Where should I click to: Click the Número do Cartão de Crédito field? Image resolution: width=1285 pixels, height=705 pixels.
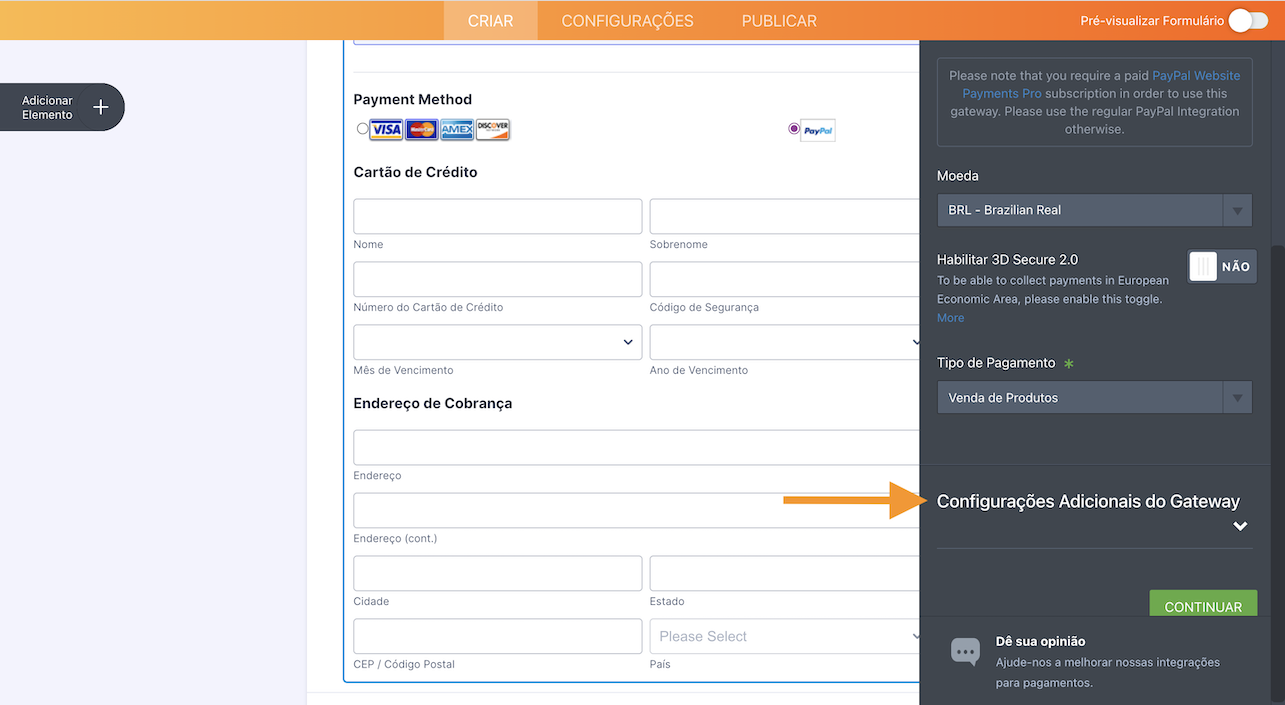coord(498,279)
